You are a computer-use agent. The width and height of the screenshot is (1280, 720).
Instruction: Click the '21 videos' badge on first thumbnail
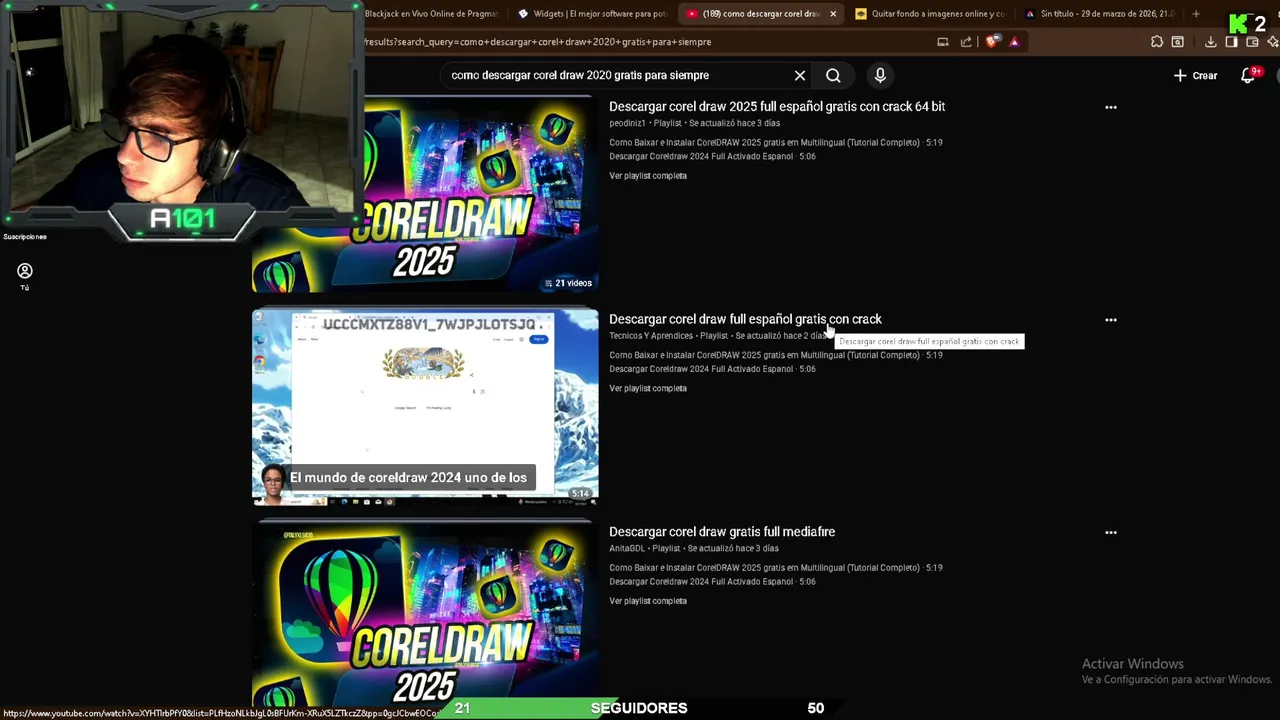(568, 284)
